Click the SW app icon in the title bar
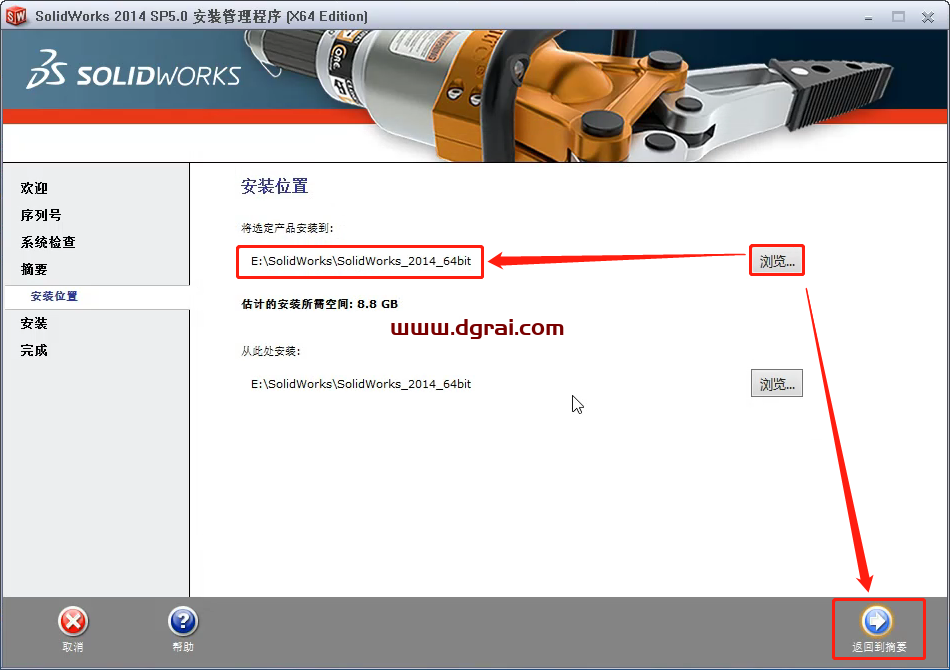Screen dimensions: 950x670 tap(16, 16)
